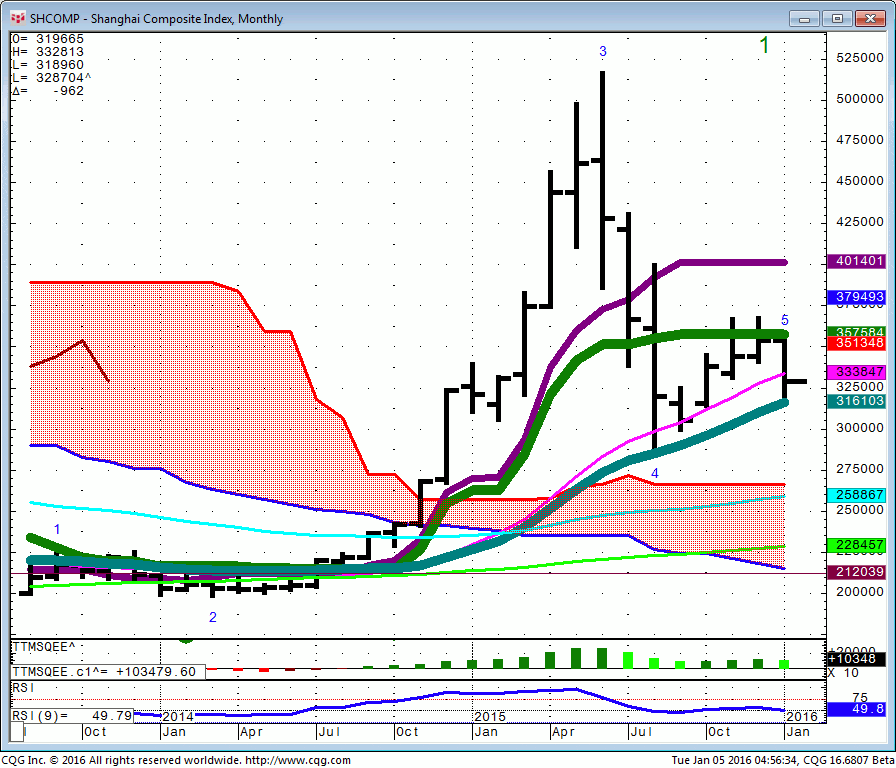Screen dimensions: 896x768
Task: Open the http://www.cqg.com link
Action: tap(298, 760)
